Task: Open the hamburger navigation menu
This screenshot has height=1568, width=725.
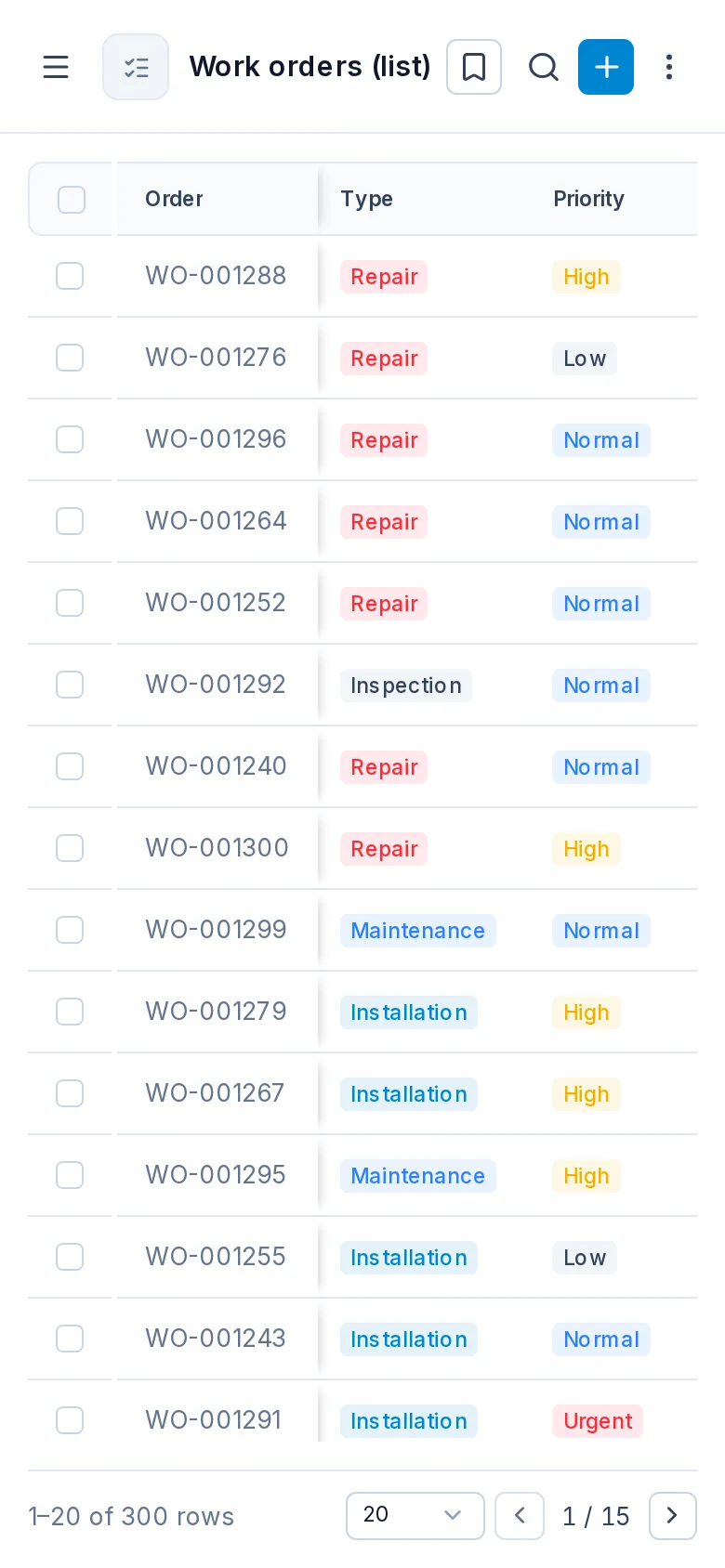Action: [56, 67]
